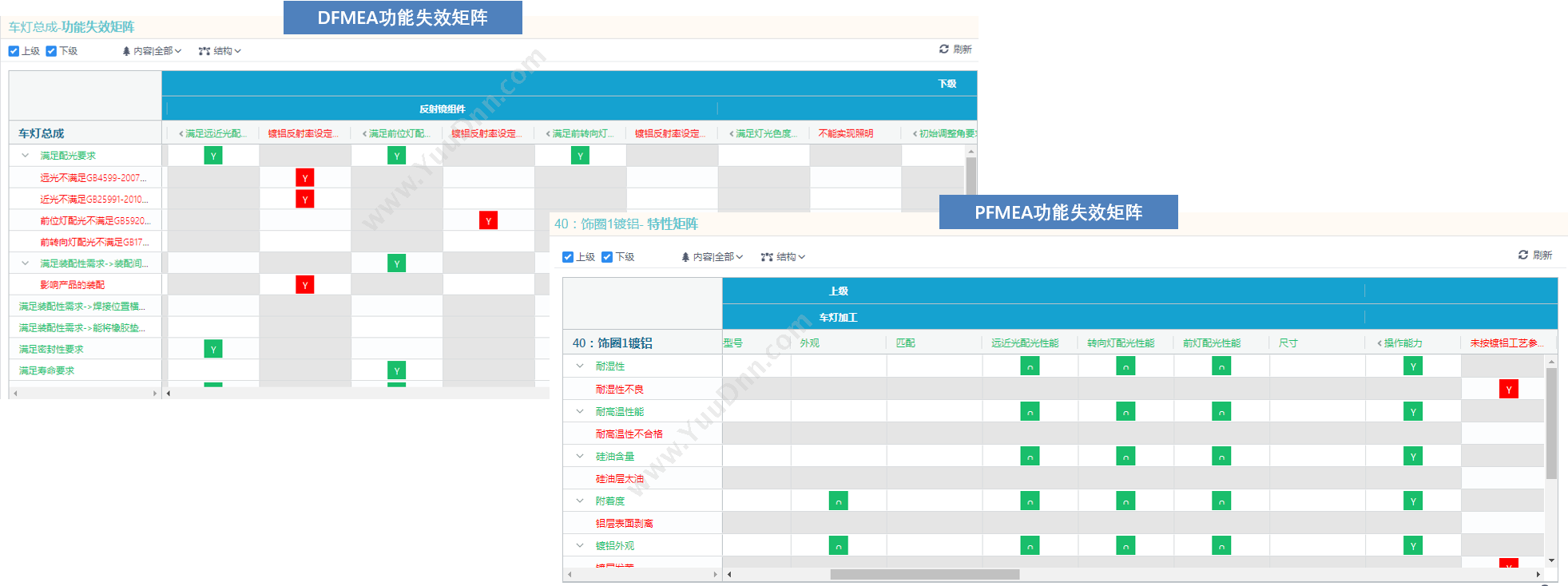Select 硅油层太油 row label
This screenshot has height=586, width=1568.
[620, 479]
